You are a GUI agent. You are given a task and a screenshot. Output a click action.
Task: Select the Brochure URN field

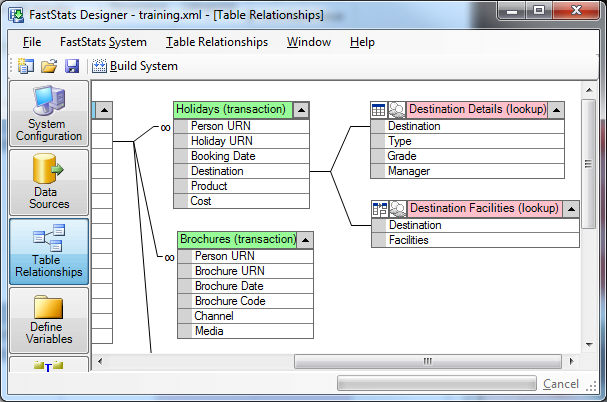[x=245, y=271]
